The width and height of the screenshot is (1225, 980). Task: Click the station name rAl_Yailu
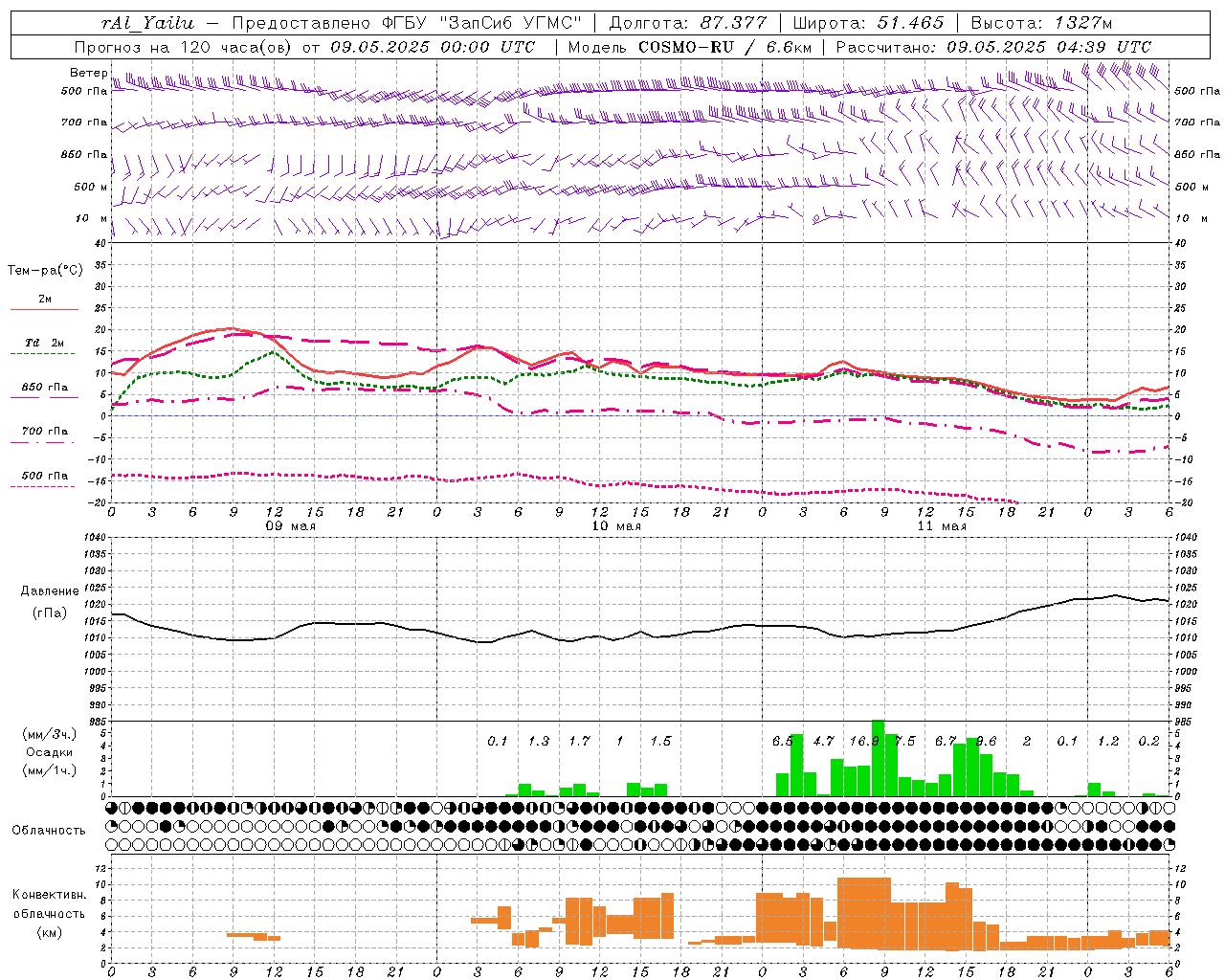pos(147,23)
